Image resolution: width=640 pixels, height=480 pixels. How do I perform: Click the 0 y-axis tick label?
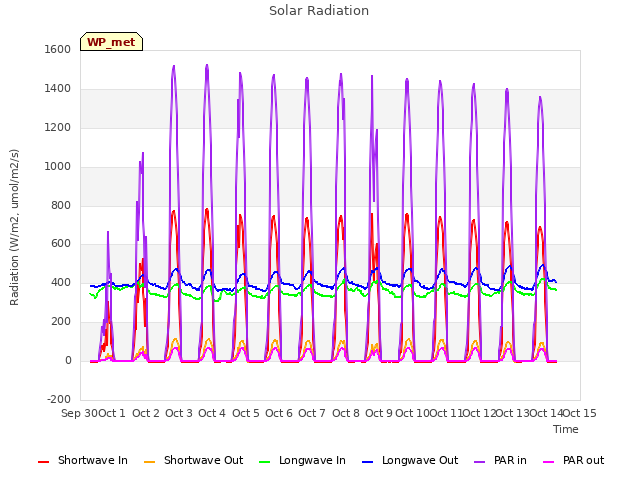(68, 360)
